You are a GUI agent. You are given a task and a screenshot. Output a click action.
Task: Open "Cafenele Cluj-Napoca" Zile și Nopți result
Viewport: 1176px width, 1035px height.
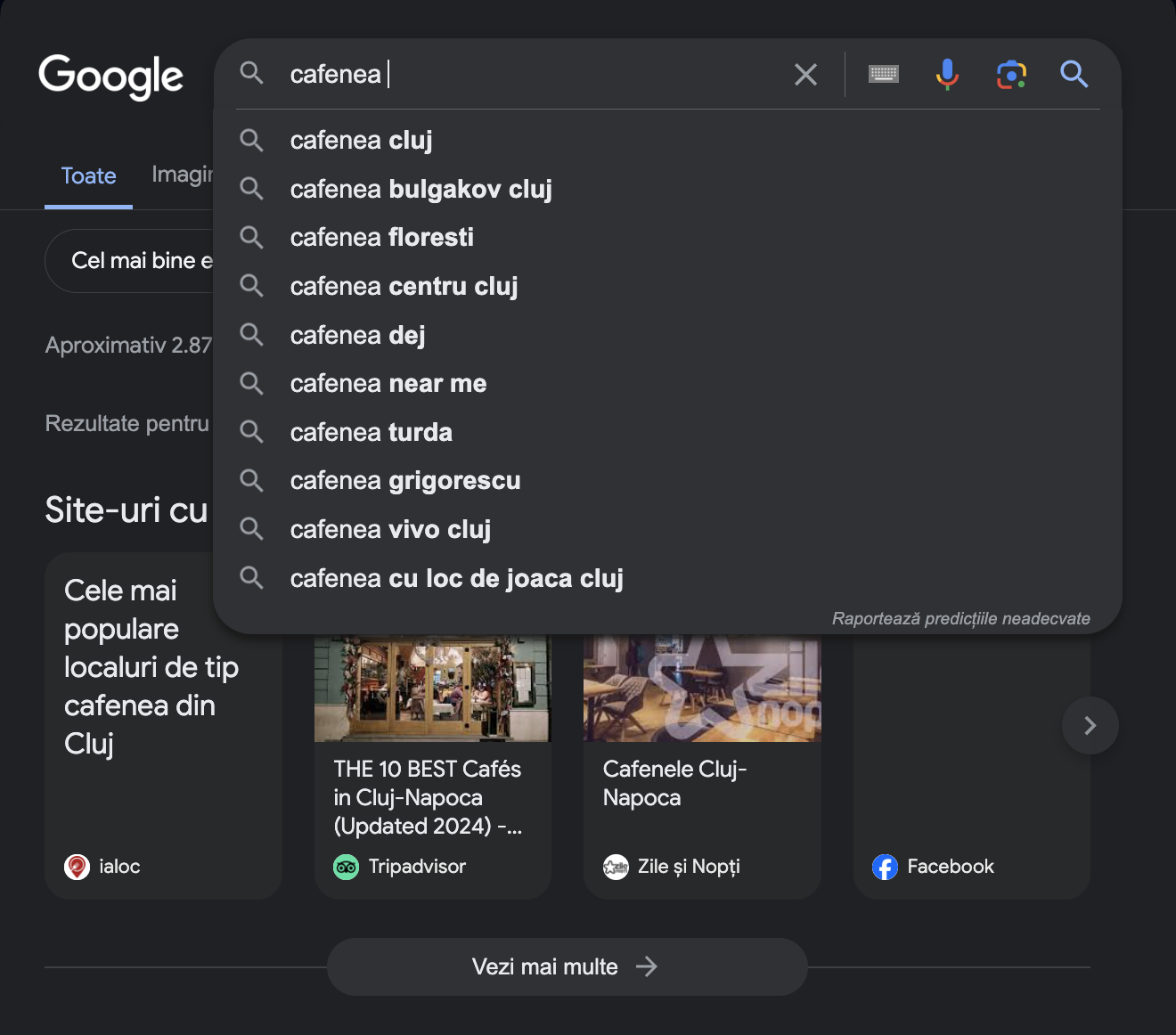coord(674,783)
